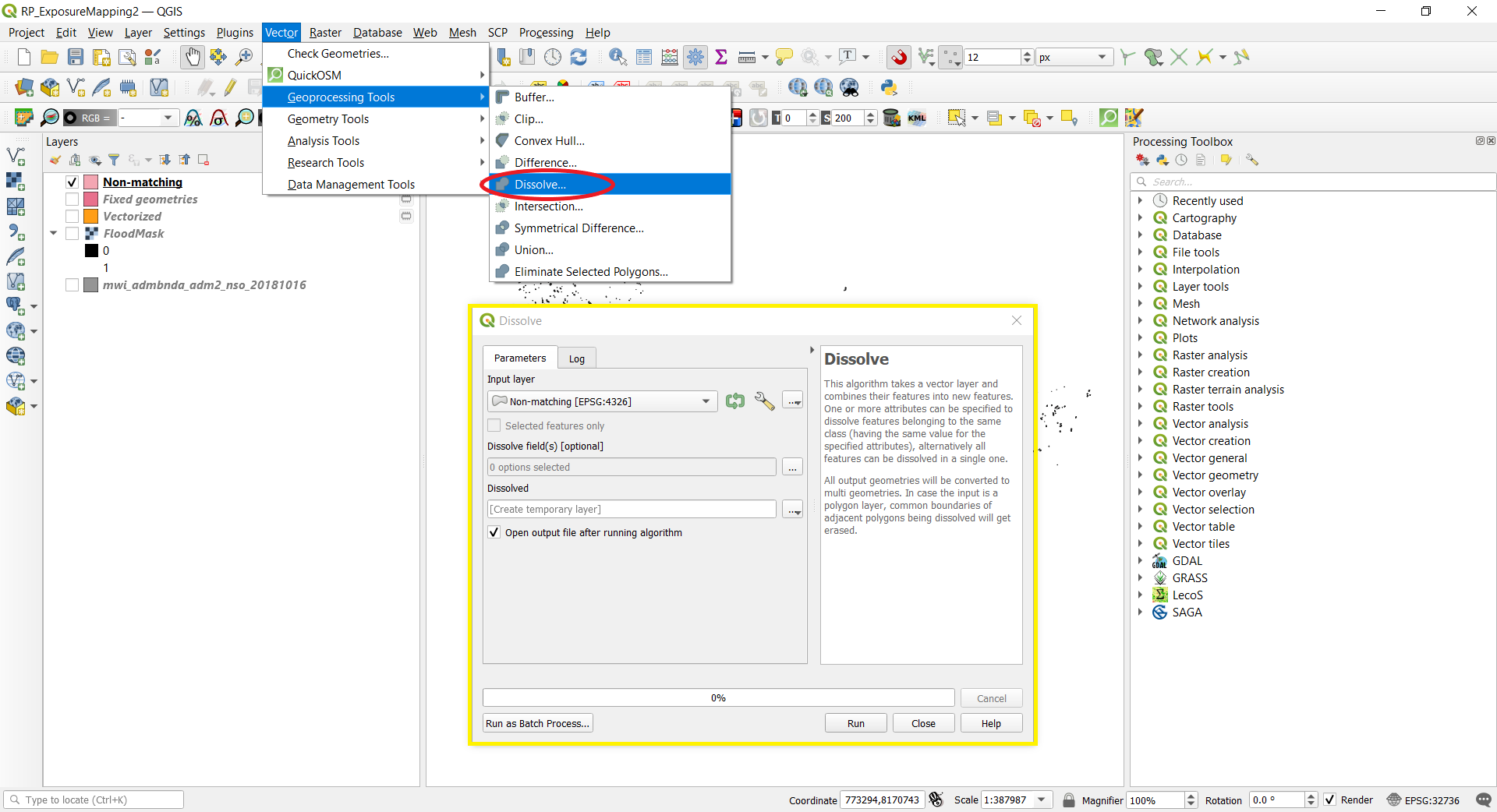Click the KML export icon

coord(917,118)
